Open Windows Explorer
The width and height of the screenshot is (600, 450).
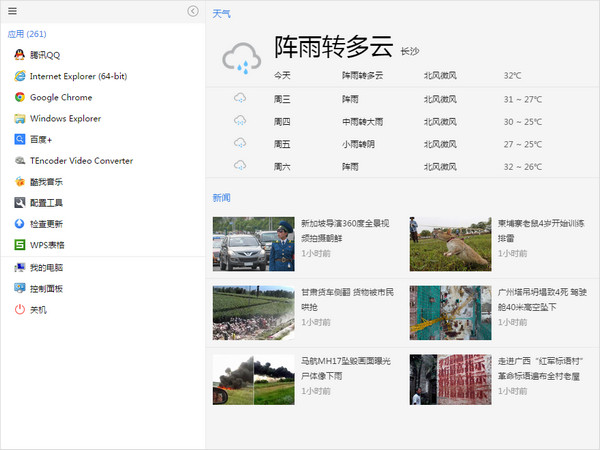(64, 118)
